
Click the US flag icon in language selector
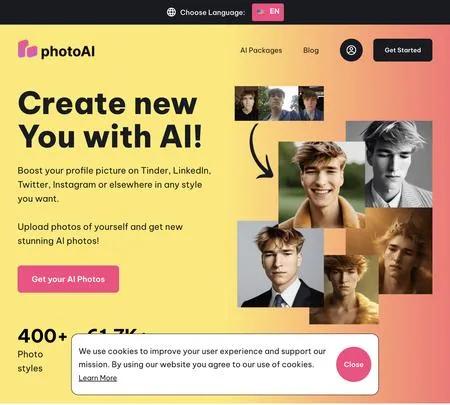(262, 12)
